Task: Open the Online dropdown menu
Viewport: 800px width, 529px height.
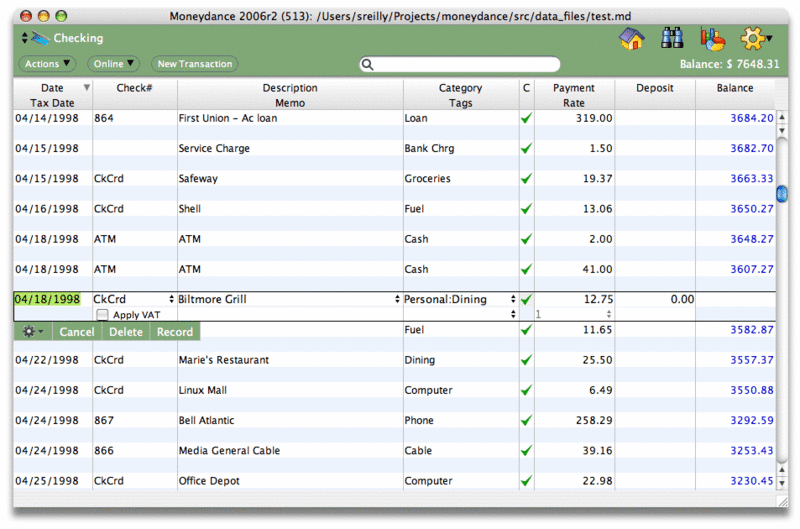Action: (x=113, y=64)
